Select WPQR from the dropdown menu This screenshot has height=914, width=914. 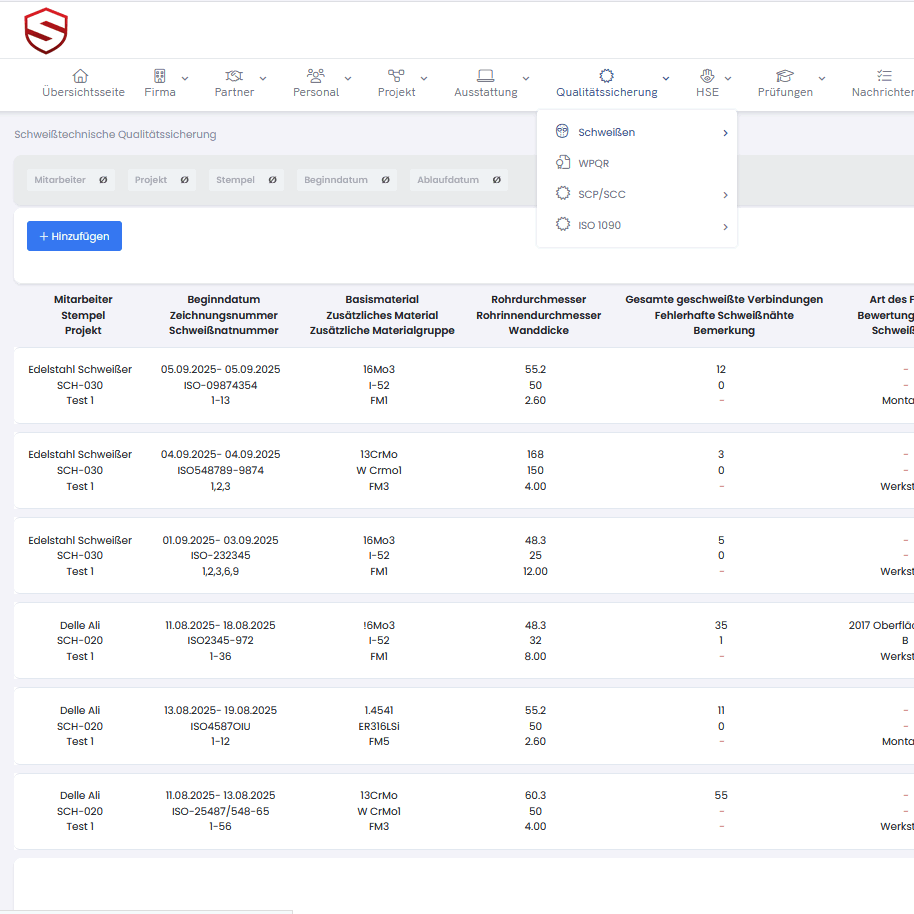pos(593,163)
